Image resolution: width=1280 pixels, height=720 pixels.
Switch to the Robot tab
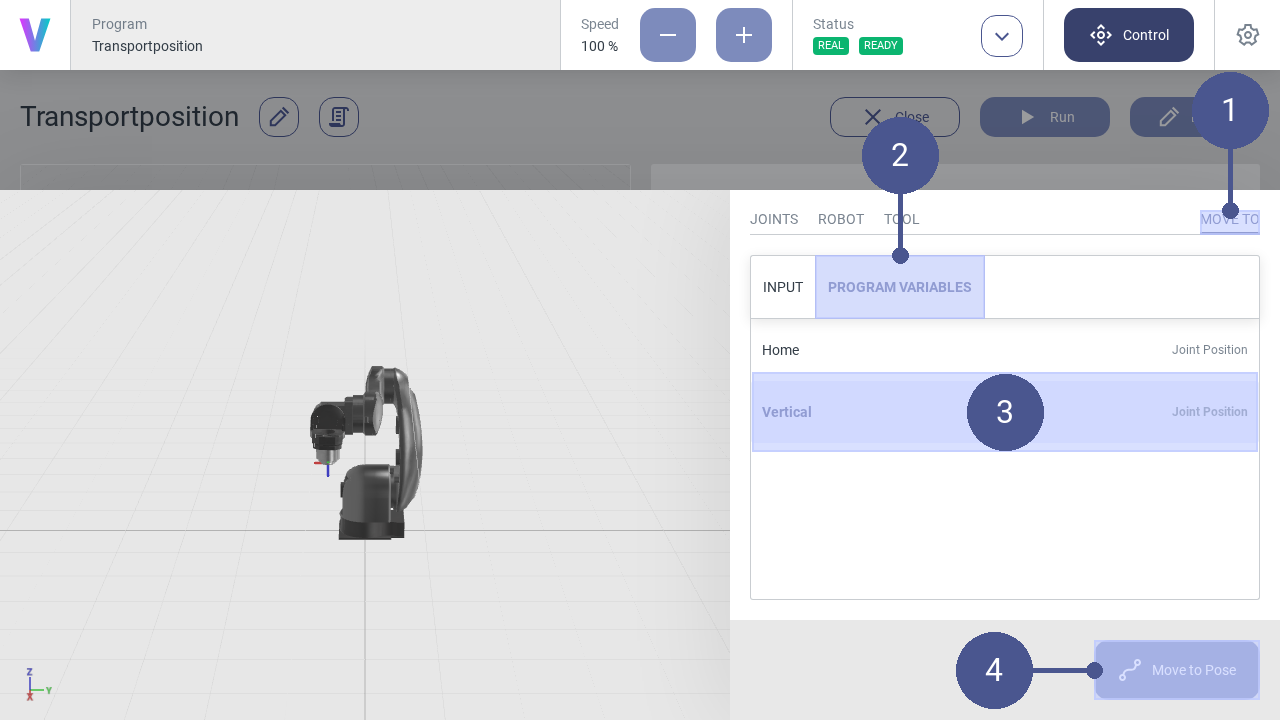tap(840, 219)
